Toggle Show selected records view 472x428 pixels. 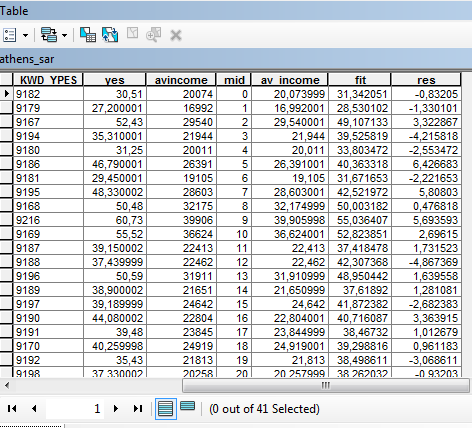188,406
